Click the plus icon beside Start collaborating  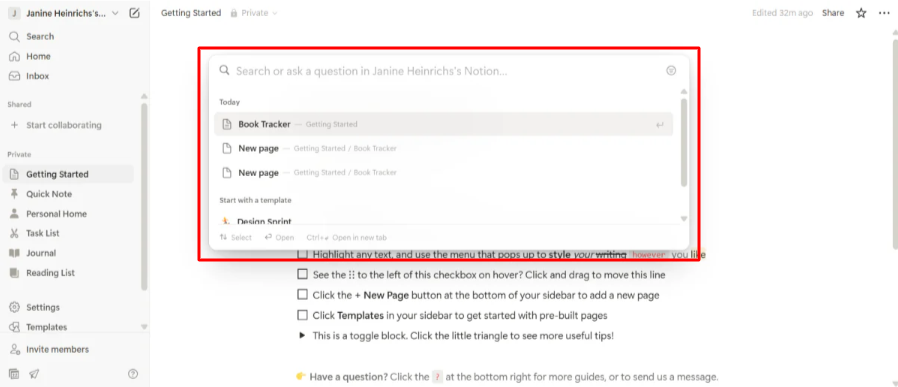(x=14, y=125)
